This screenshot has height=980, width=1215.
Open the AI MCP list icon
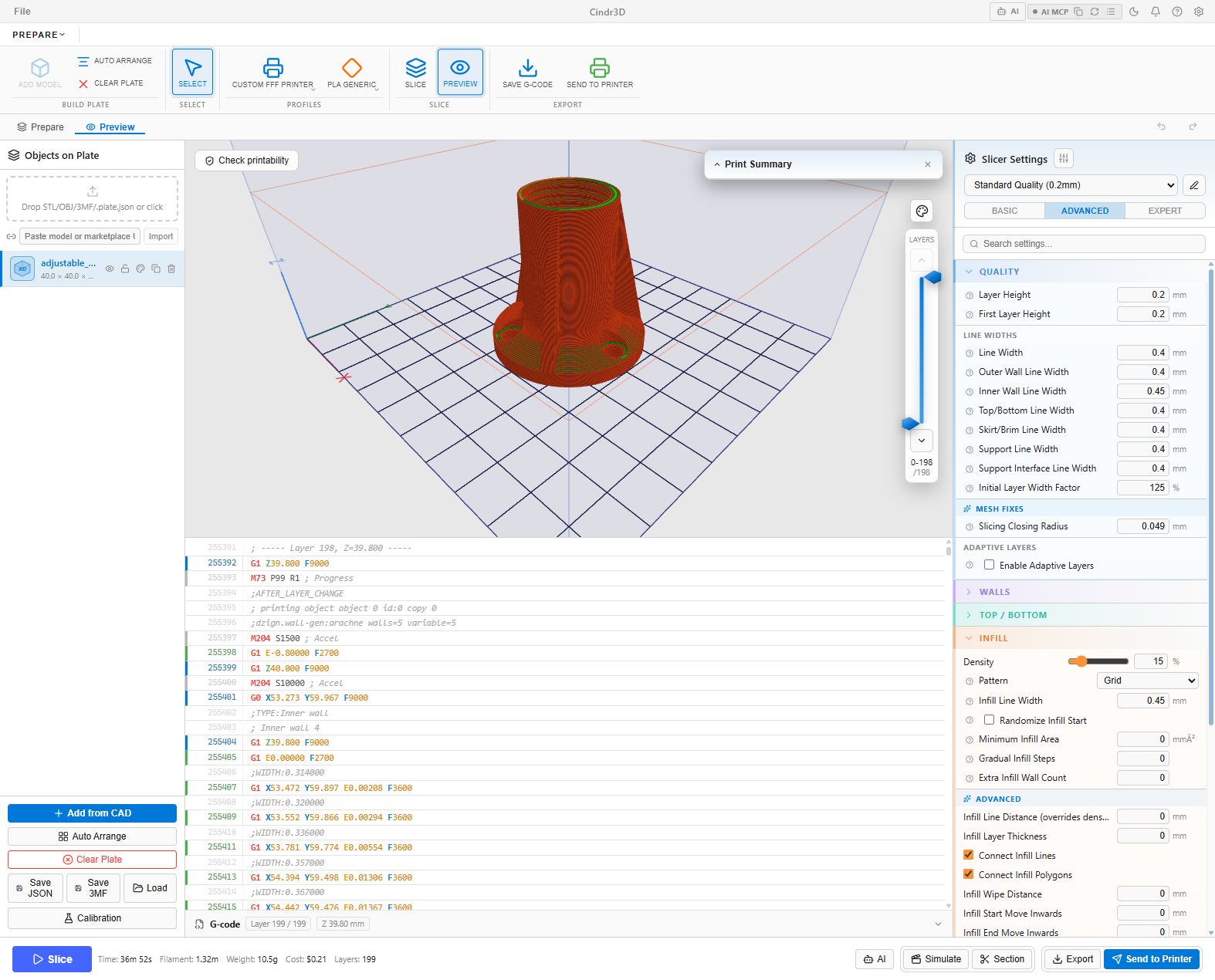tap(1111, 12)
